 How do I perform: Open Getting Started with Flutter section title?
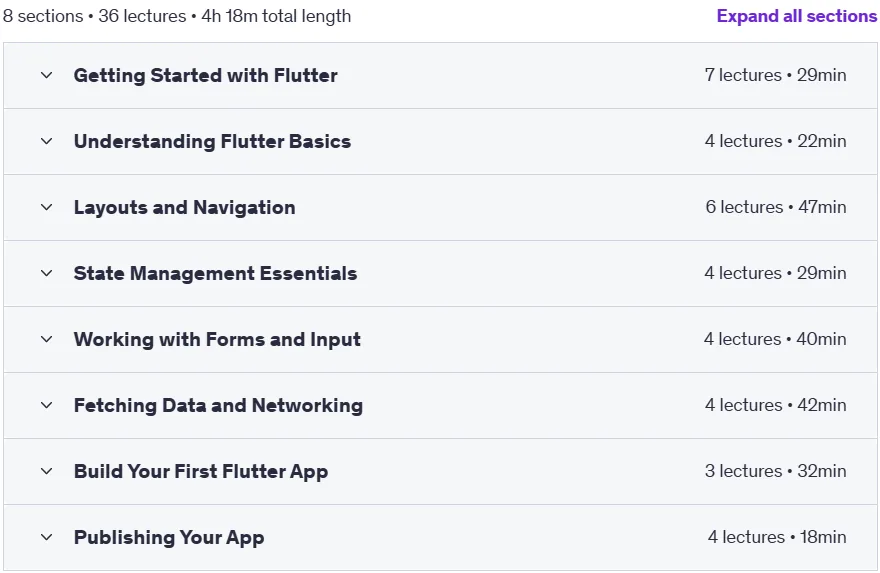(x=205, y=75)
